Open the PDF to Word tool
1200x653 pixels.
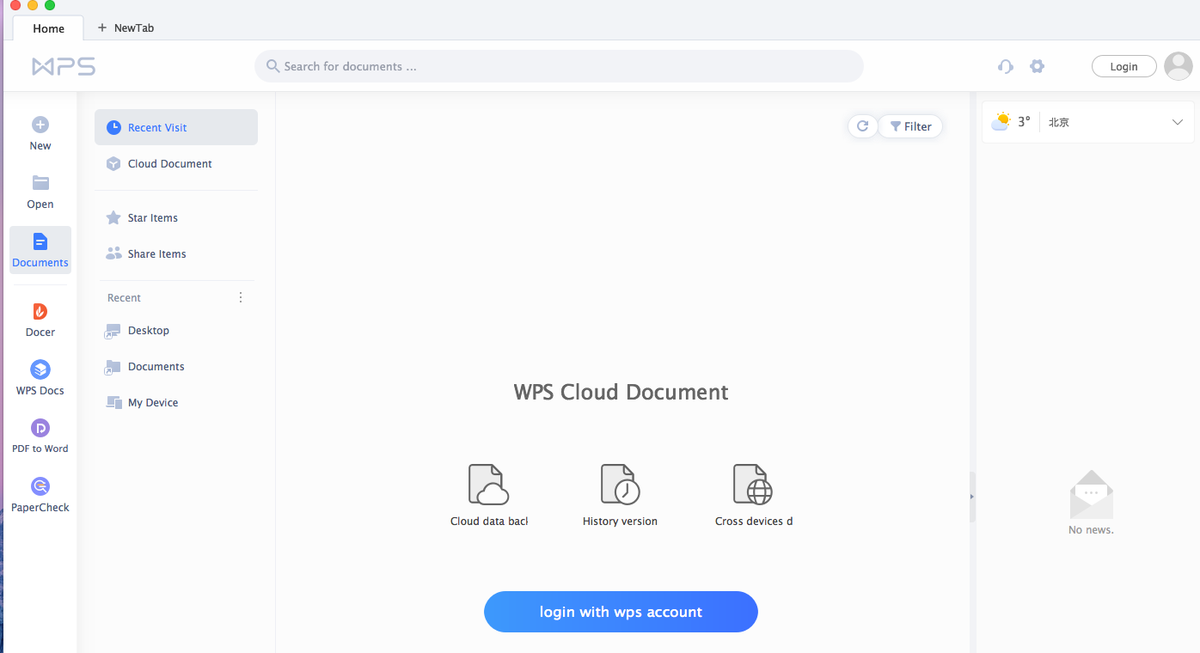click(x=40, y=428)
